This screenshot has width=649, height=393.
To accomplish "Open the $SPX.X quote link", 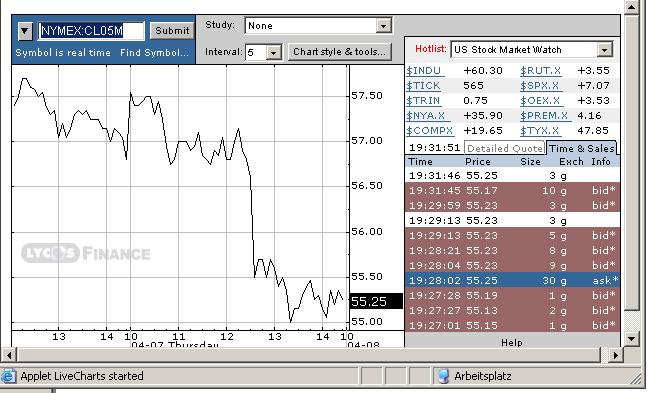I will coord(541,86).
